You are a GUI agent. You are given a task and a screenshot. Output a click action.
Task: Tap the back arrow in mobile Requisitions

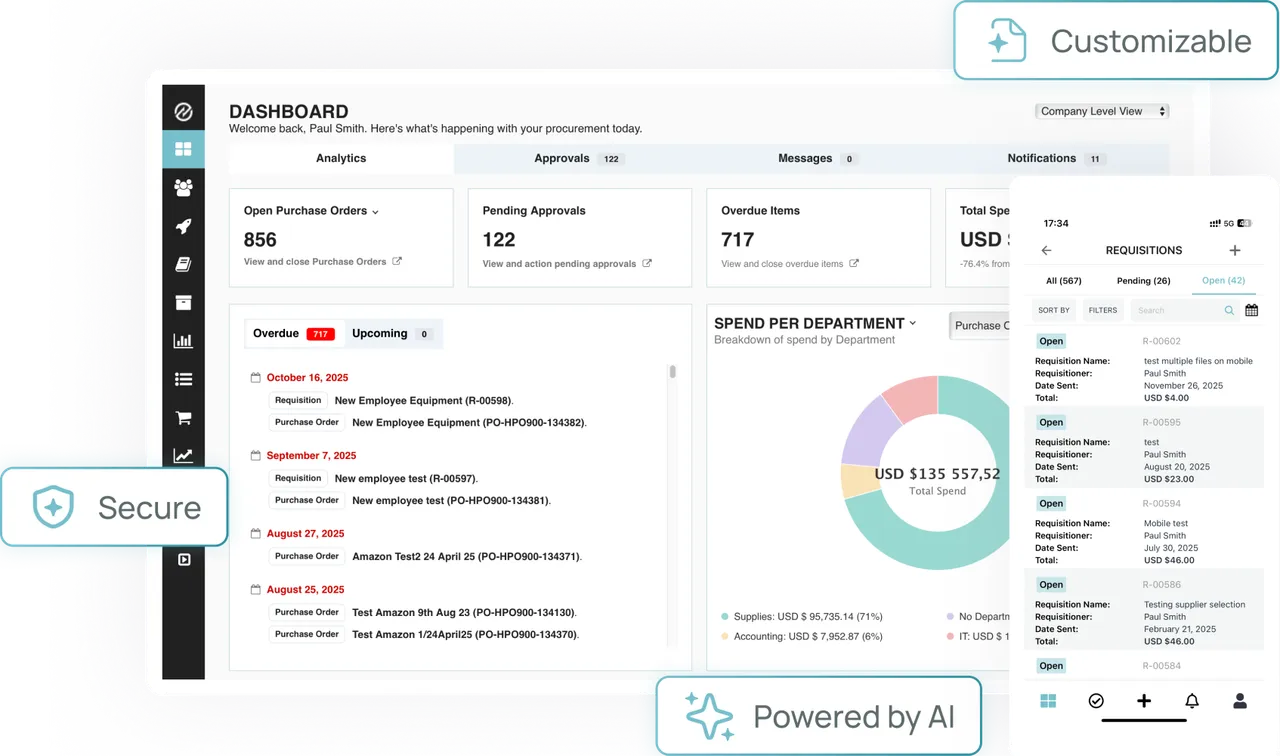1046,250
